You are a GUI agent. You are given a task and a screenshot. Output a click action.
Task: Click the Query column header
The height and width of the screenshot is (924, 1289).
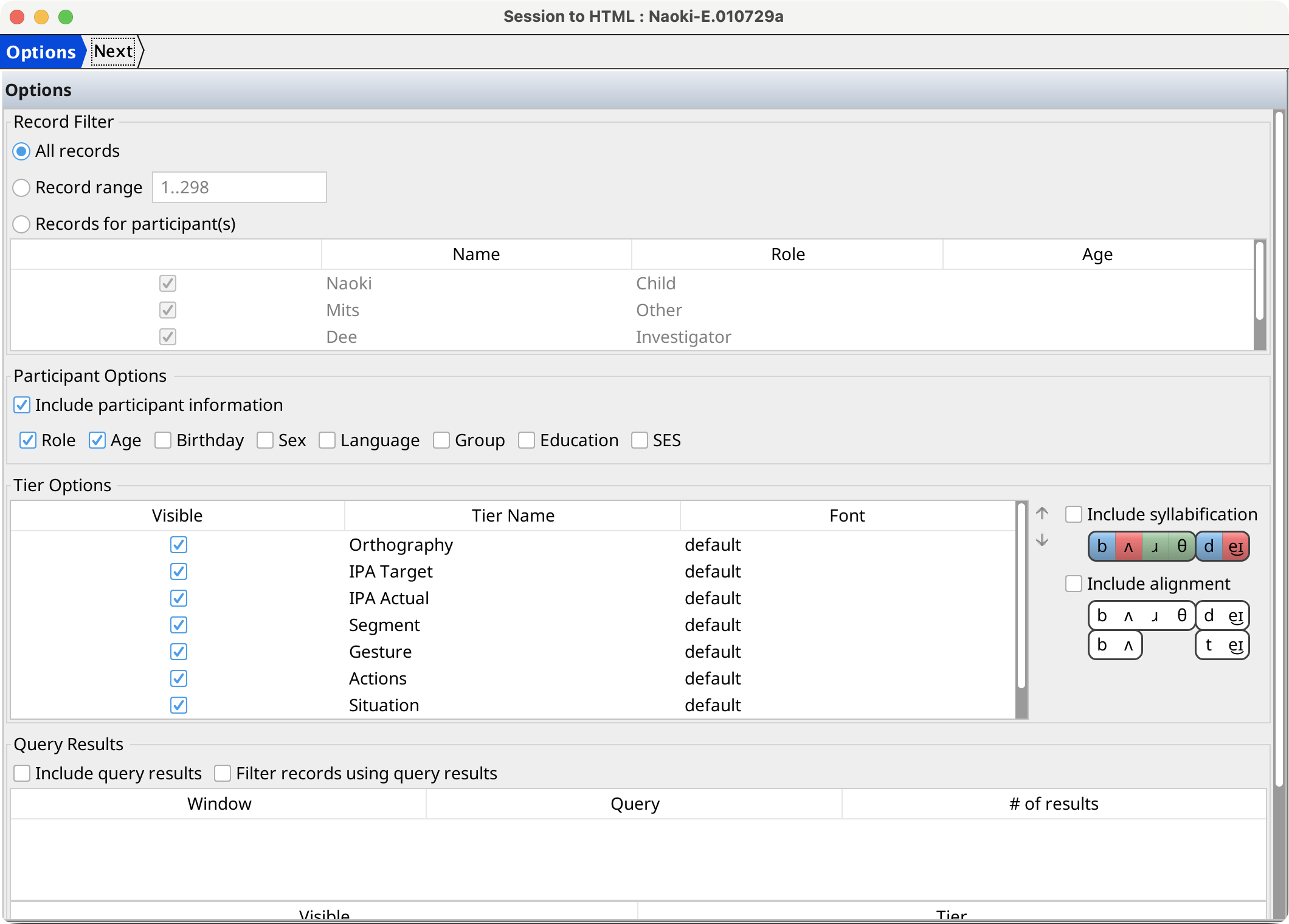click(x=635, y=804)
